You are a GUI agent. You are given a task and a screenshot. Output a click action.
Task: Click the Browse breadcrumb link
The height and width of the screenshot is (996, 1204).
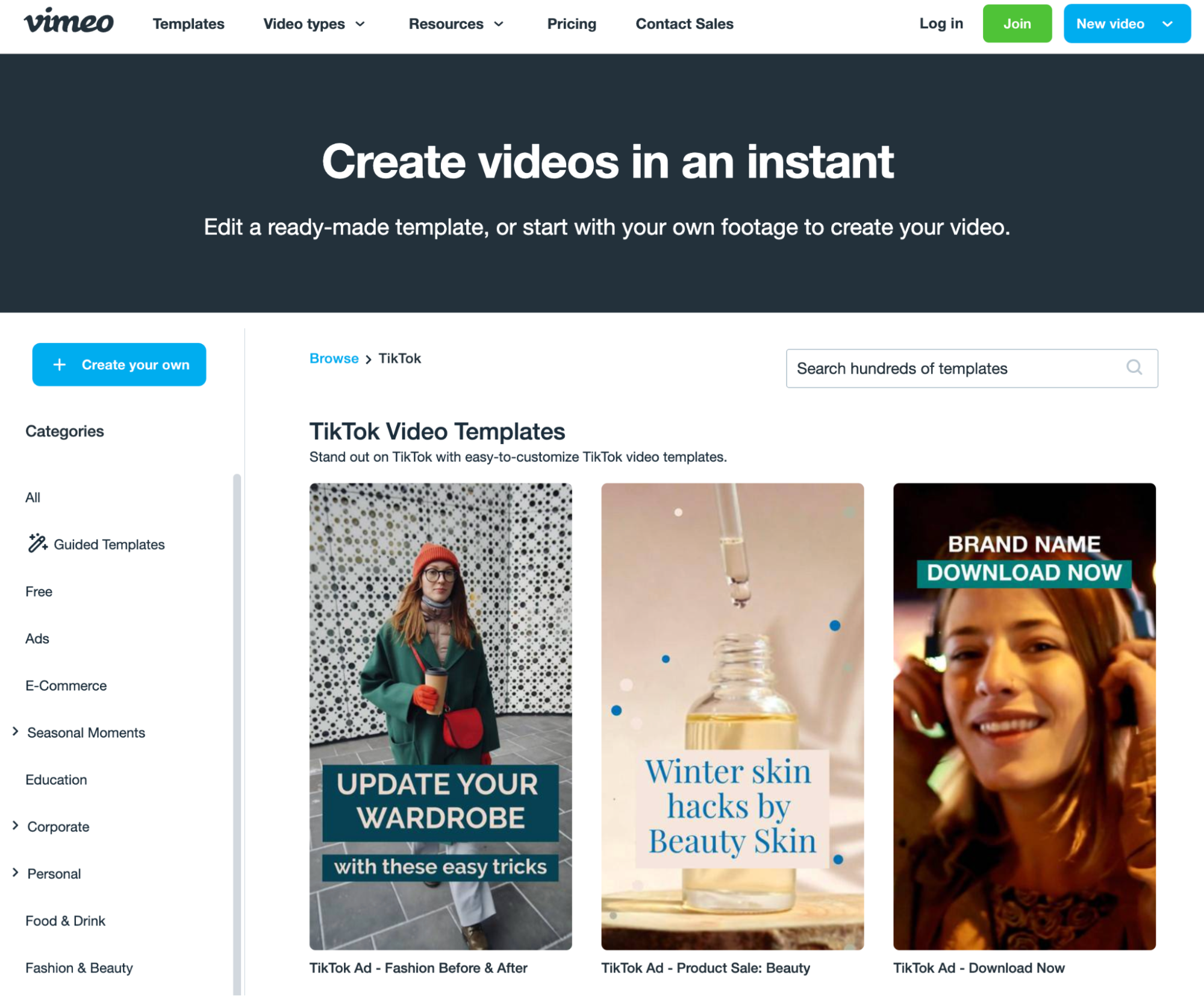coord(334,359)
